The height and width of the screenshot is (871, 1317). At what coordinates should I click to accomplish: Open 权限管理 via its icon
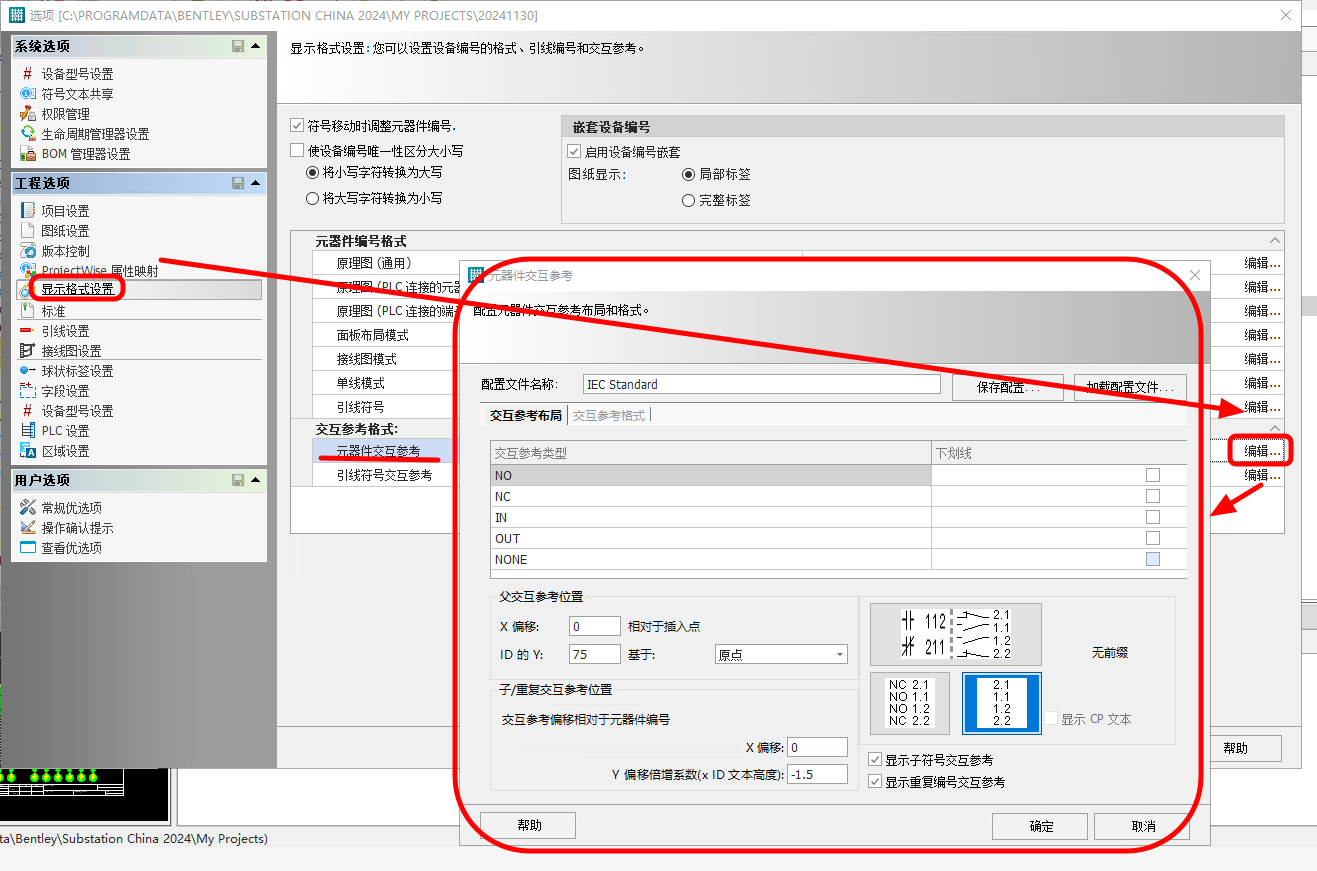tap(28, 114)
